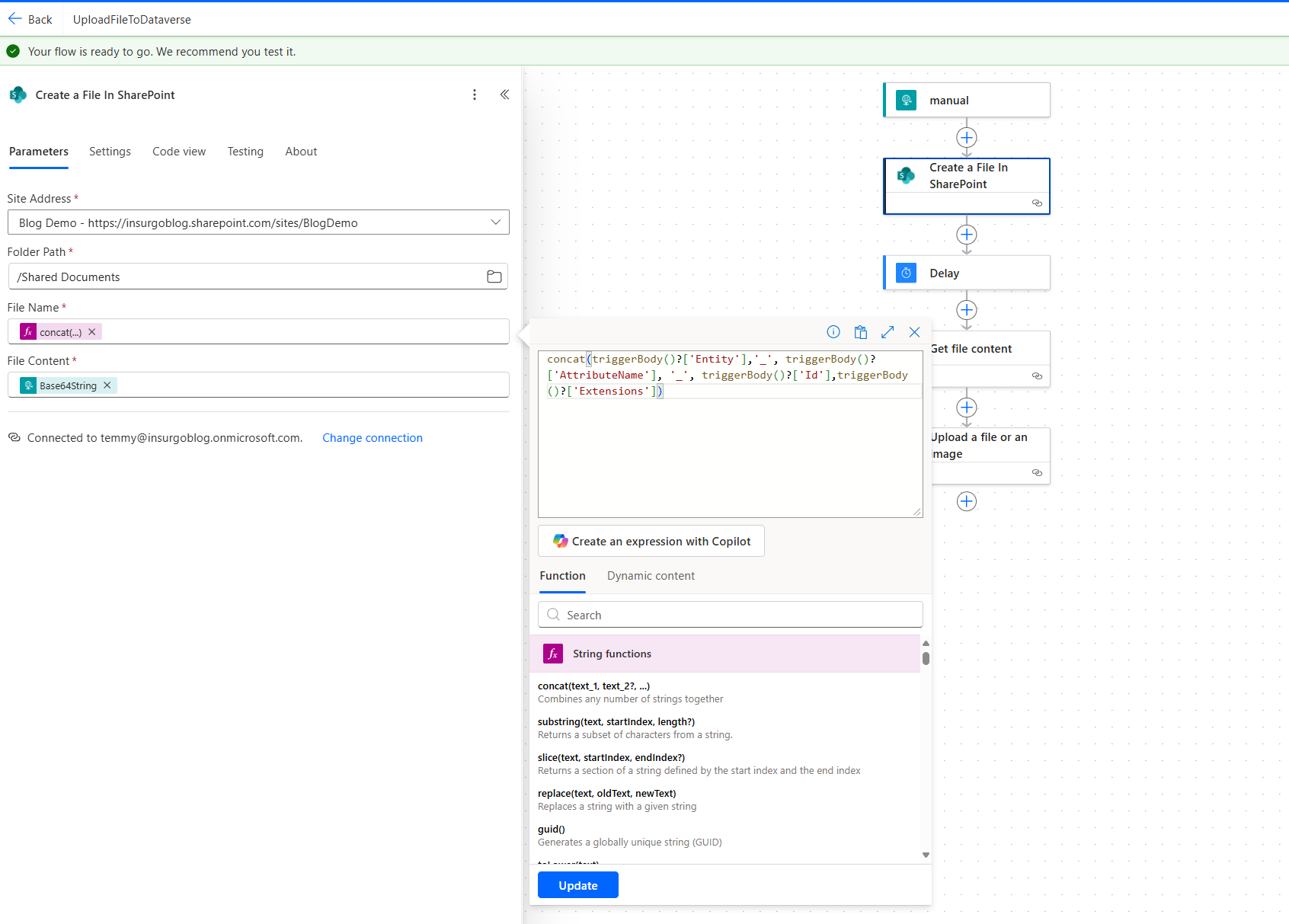
Task: Click scrollbar up arrow in function list
Action: 926,644
